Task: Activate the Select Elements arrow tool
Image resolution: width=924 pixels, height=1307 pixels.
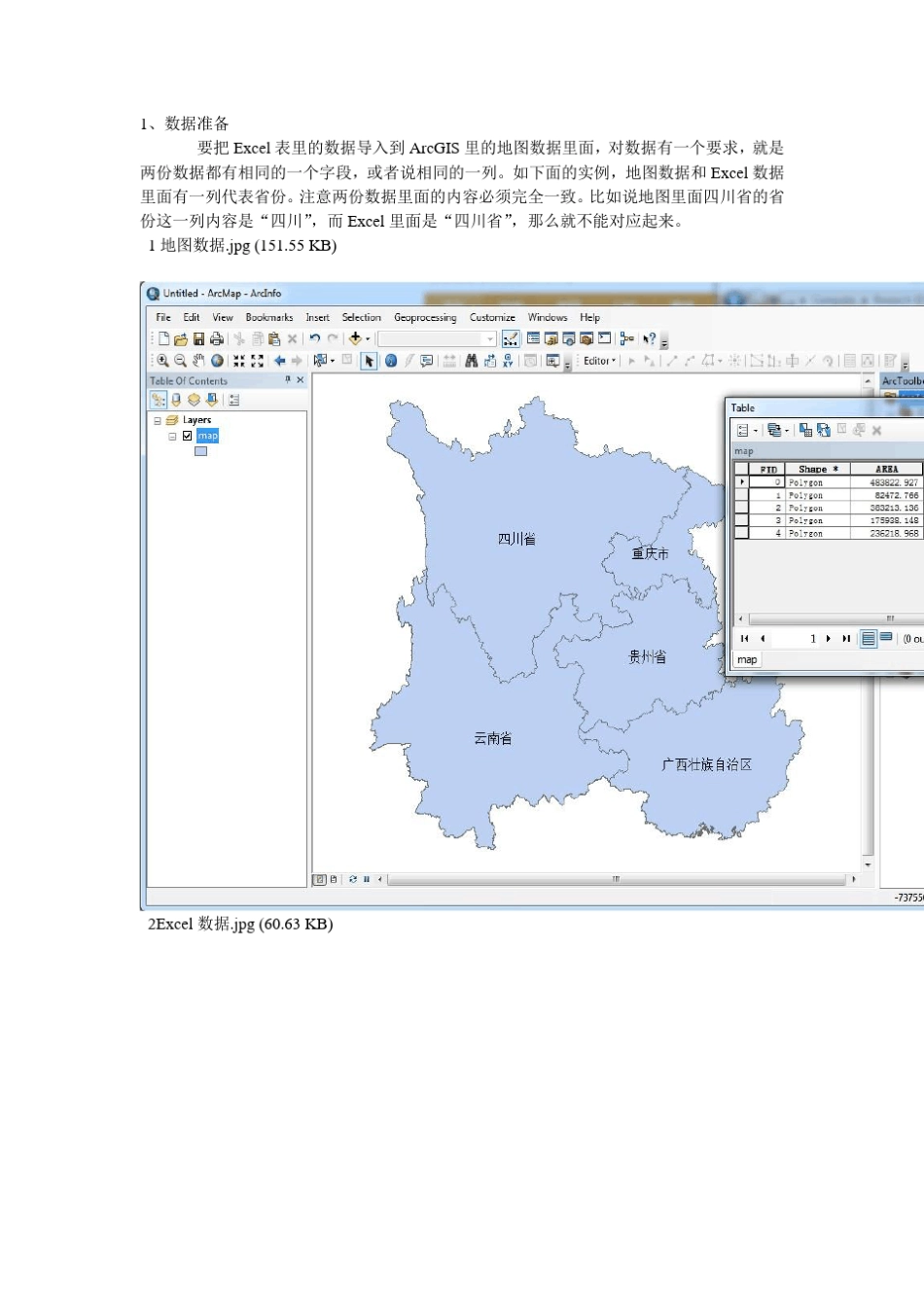Action: 369,361
